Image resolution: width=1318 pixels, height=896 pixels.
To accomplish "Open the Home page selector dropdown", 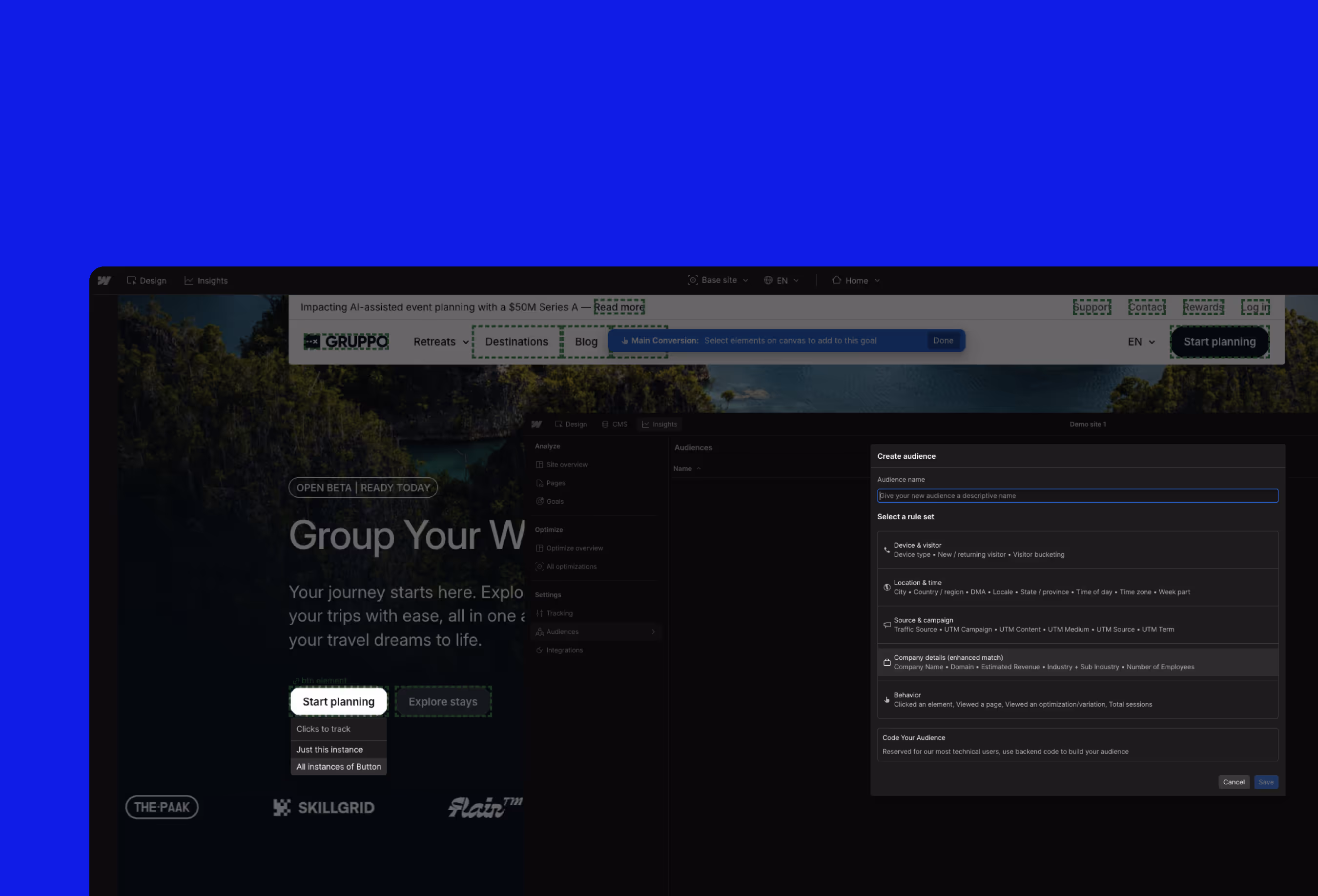I will tap(856, 281).
